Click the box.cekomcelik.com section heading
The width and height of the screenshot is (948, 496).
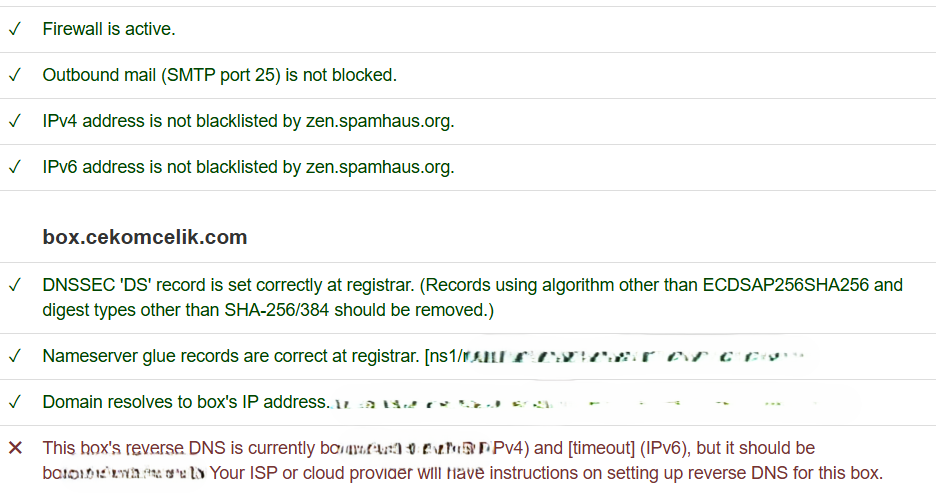(145, 237)
